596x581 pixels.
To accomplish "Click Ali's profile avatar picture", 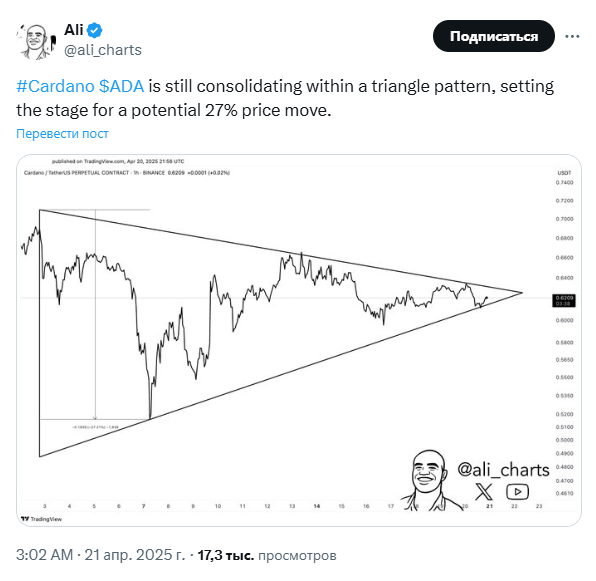I will point(36,41).
